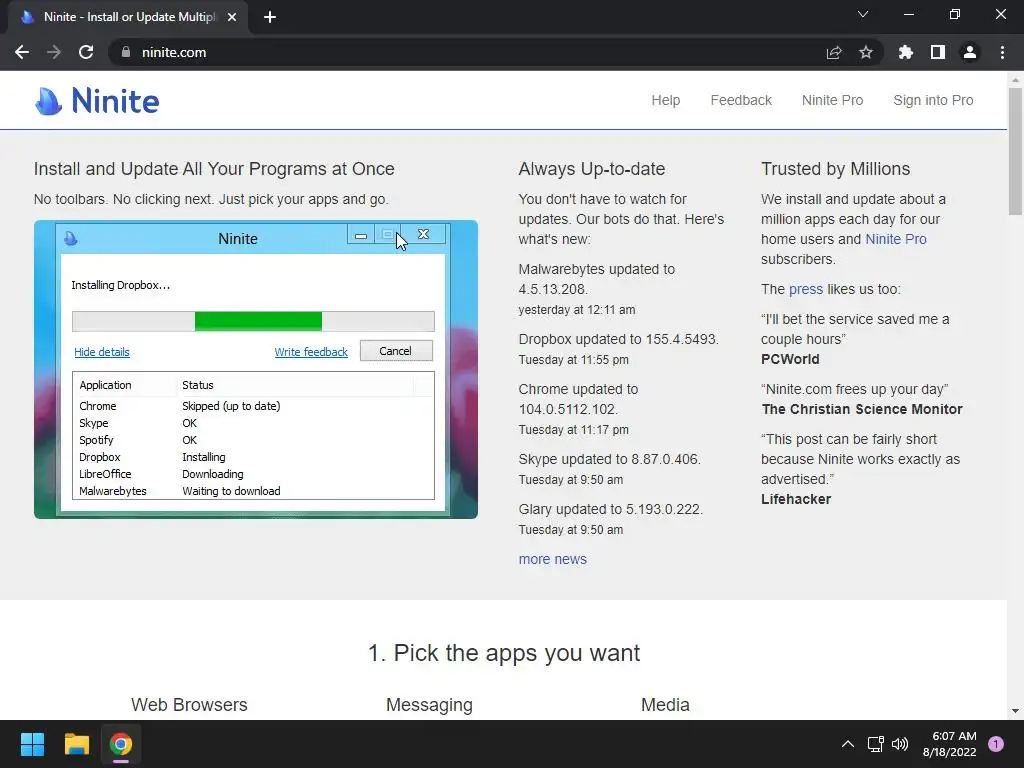Click the 'Always Up-to-date' heading
Screen dimensions: 1024x768
tap(592, 168)
